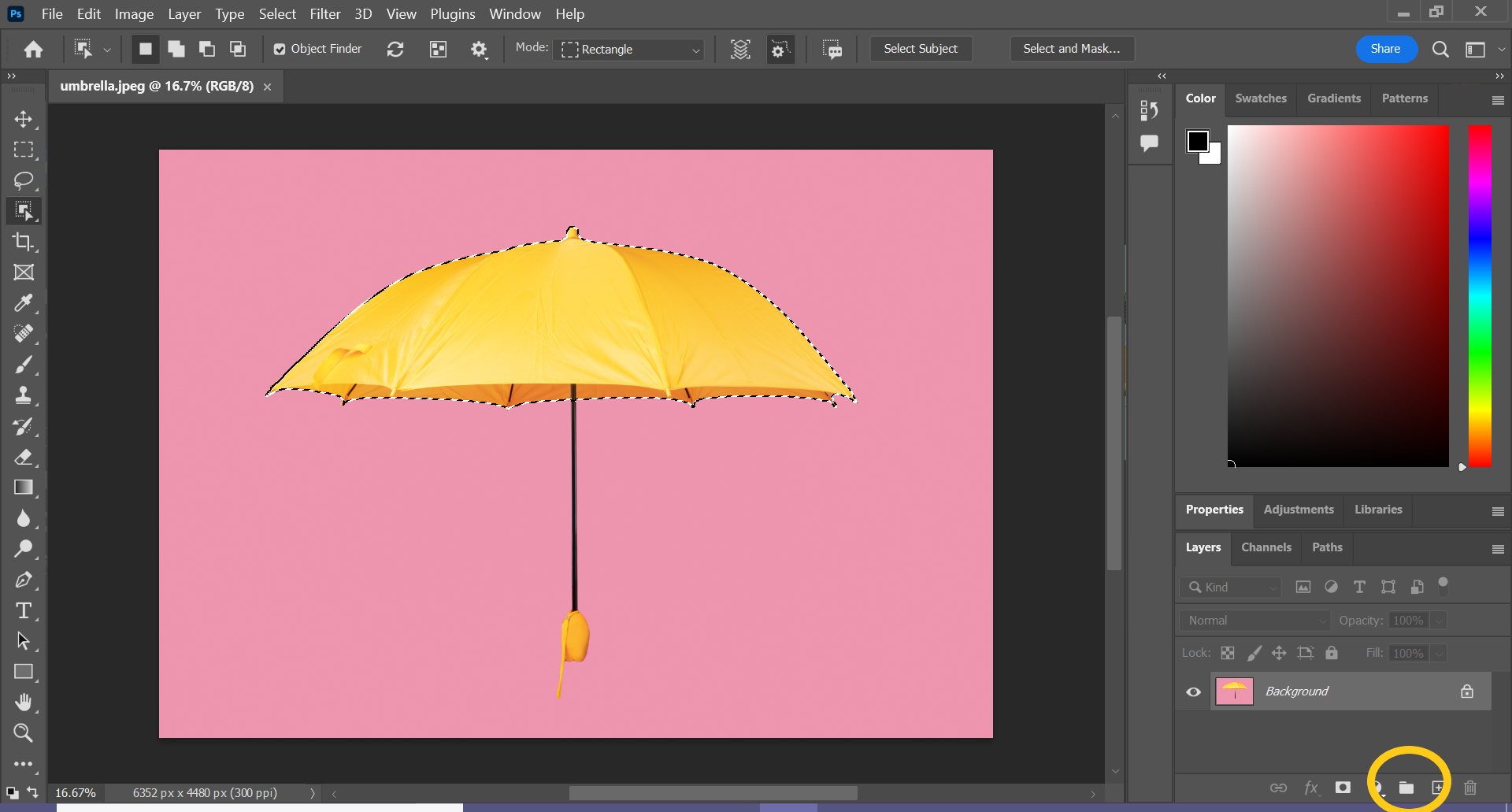Choose Subtract from Selection mode
The image size is (1512, 812).
click(x=207, y=50)
